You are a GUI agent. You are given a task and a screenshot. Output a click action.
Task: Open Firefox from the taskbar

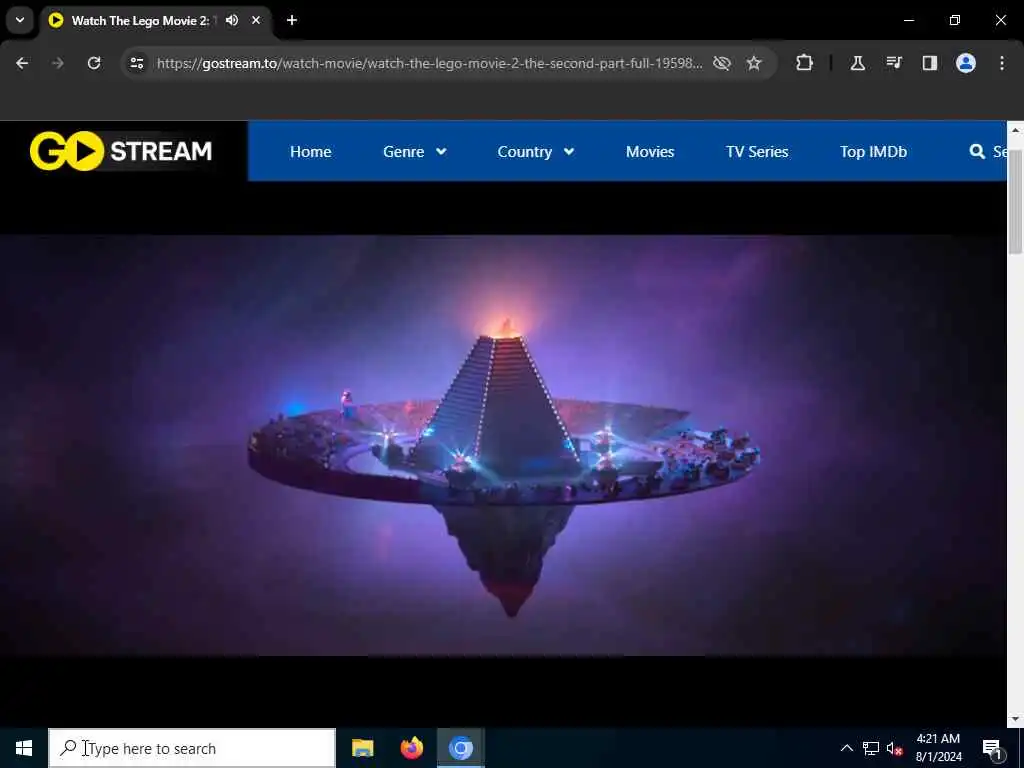pos(412,748)
